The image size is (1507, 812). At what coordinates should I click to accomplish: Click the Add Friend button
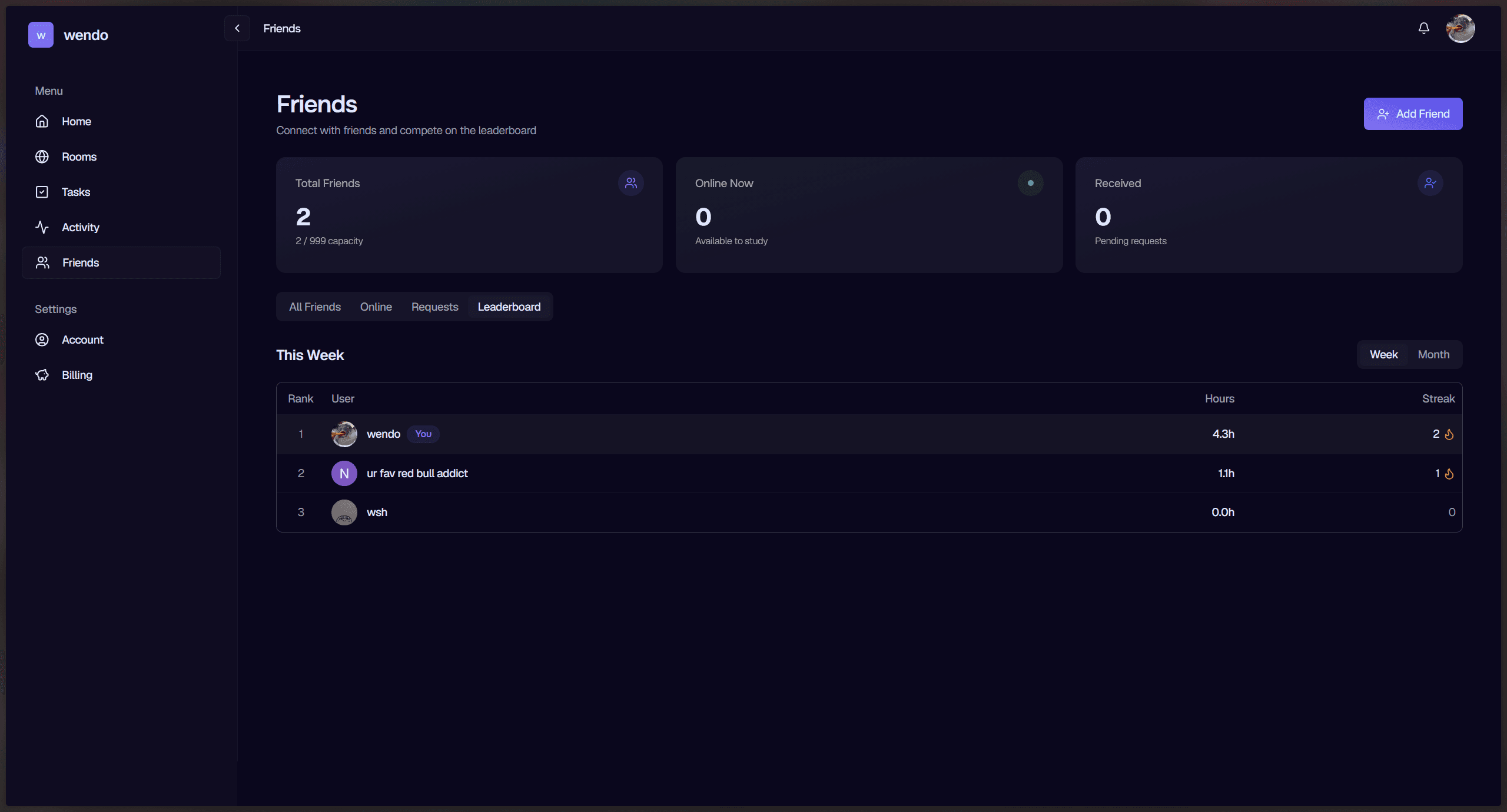[x=1413, y=114]
